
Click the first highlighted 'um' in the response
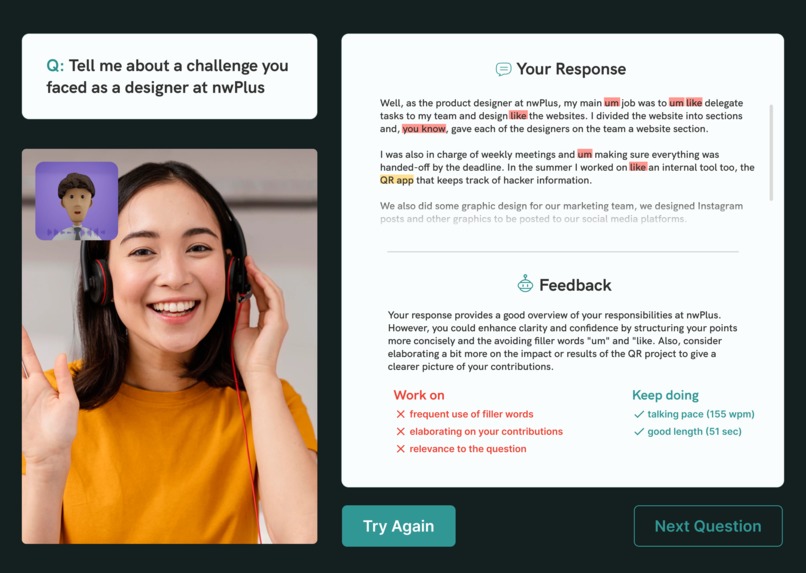(x=612, y=103)
